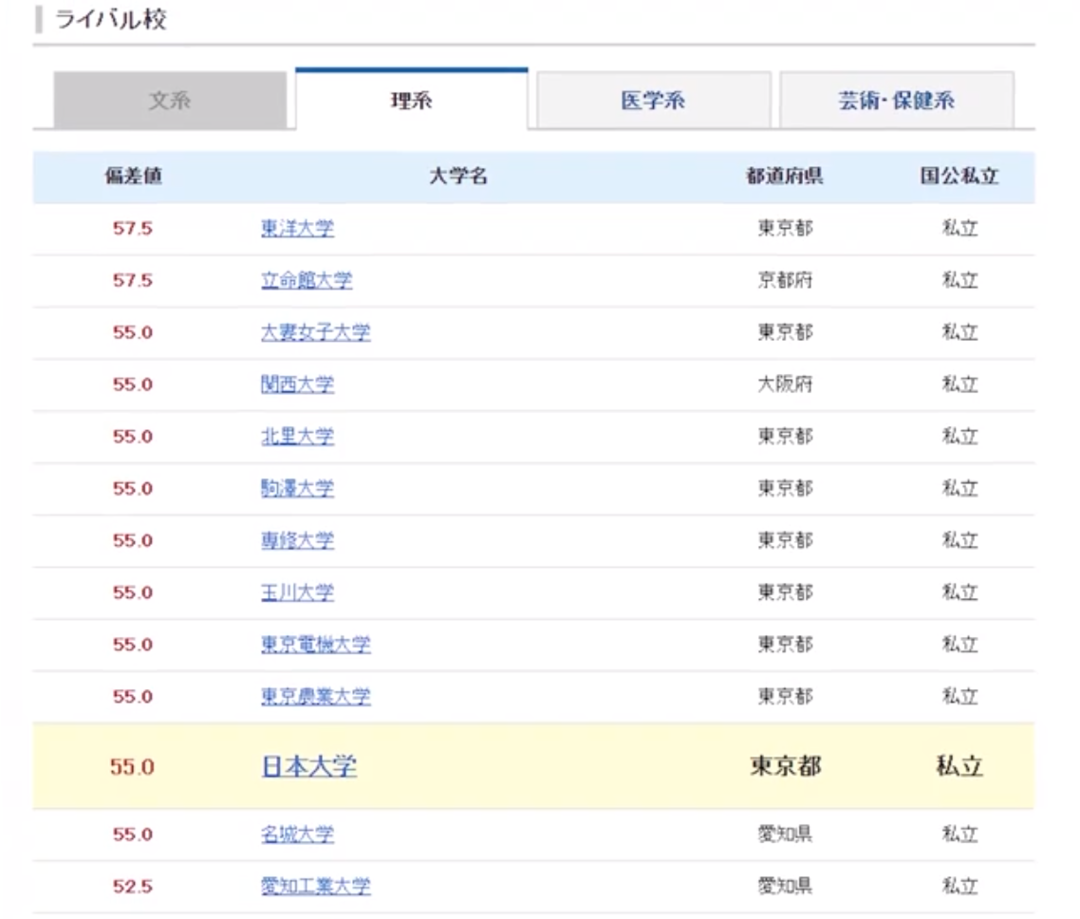Click 東京都 in 北里大学 row

[x=785, y=436]
